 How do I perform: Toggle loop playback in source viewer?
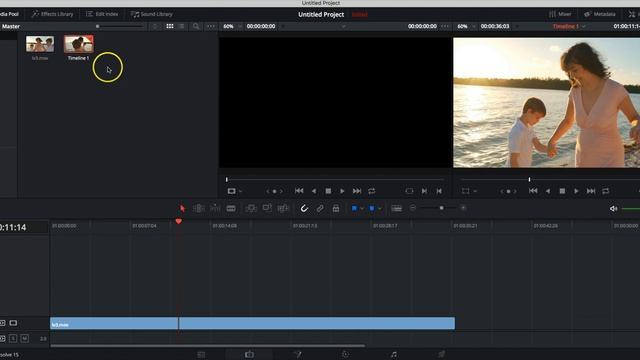[x=371, y=191]
